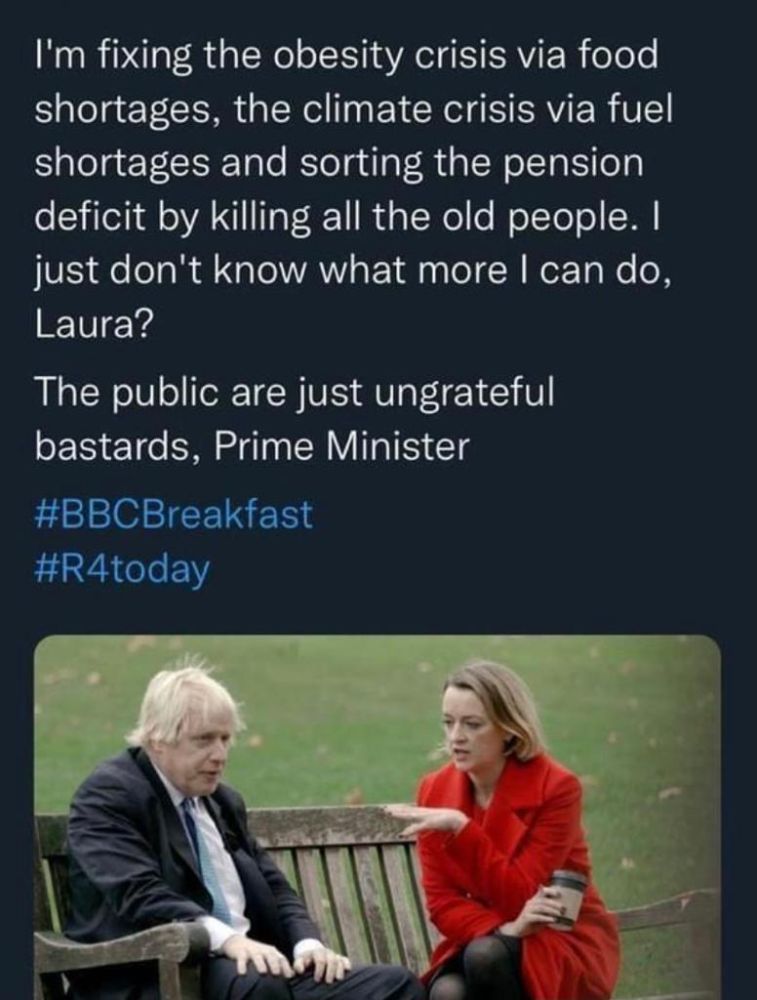Click the tweet paragraph about fixing the obesity crisis
Image resolution: width=757 pixels, height=1000 pixels.
(353, 191)
